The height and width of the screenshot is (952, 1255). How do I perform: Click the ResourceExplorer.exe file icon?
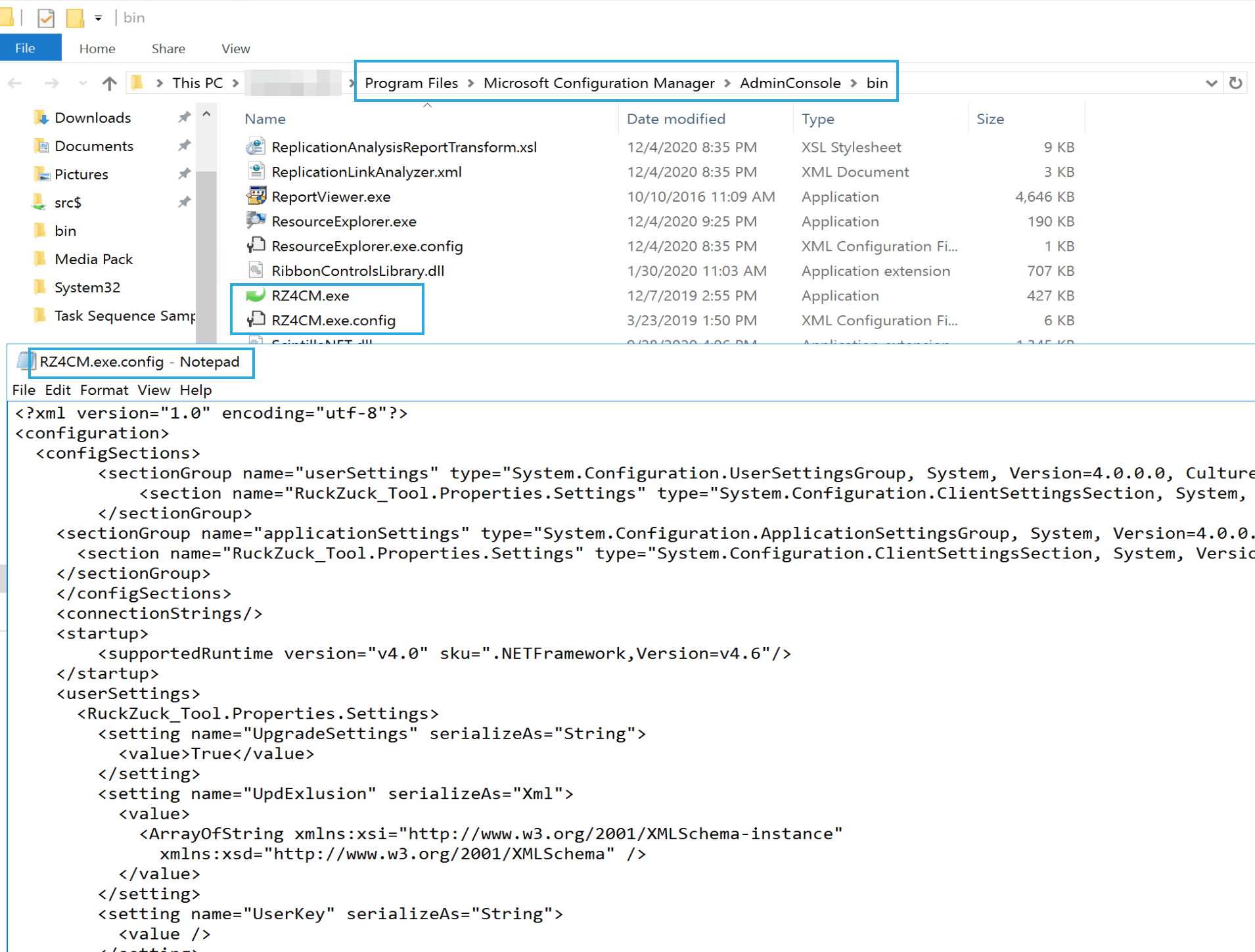[x=256, y=221]
